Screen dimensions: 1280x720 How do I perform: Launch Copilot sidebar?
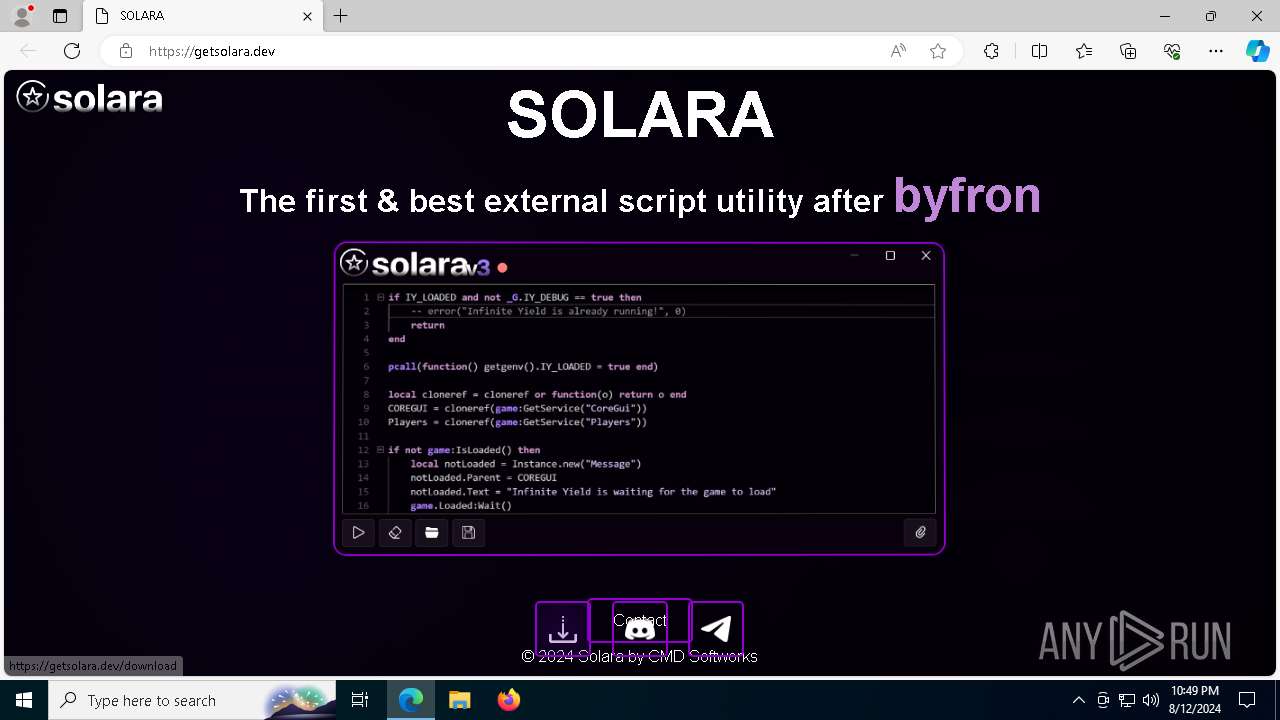coord(1257,51)
